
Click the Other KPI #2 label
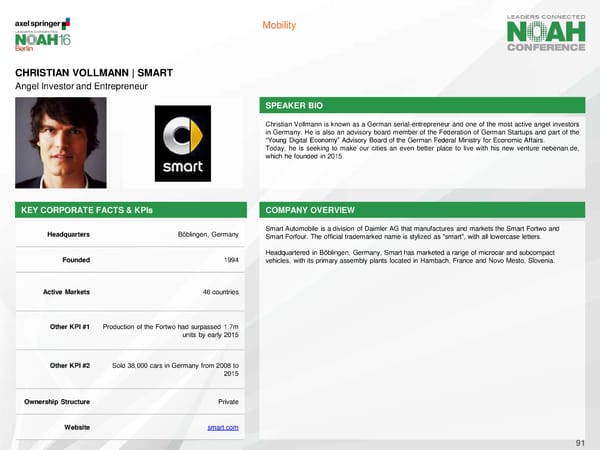point(70,365)
